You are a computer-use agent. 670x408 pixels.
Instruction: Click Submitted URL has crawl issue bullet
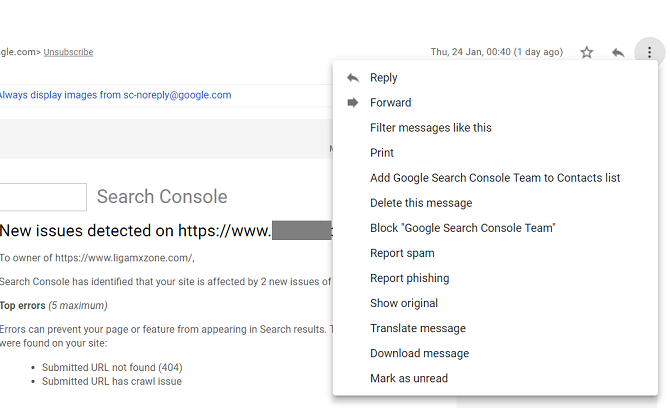[x=112, y=382]
